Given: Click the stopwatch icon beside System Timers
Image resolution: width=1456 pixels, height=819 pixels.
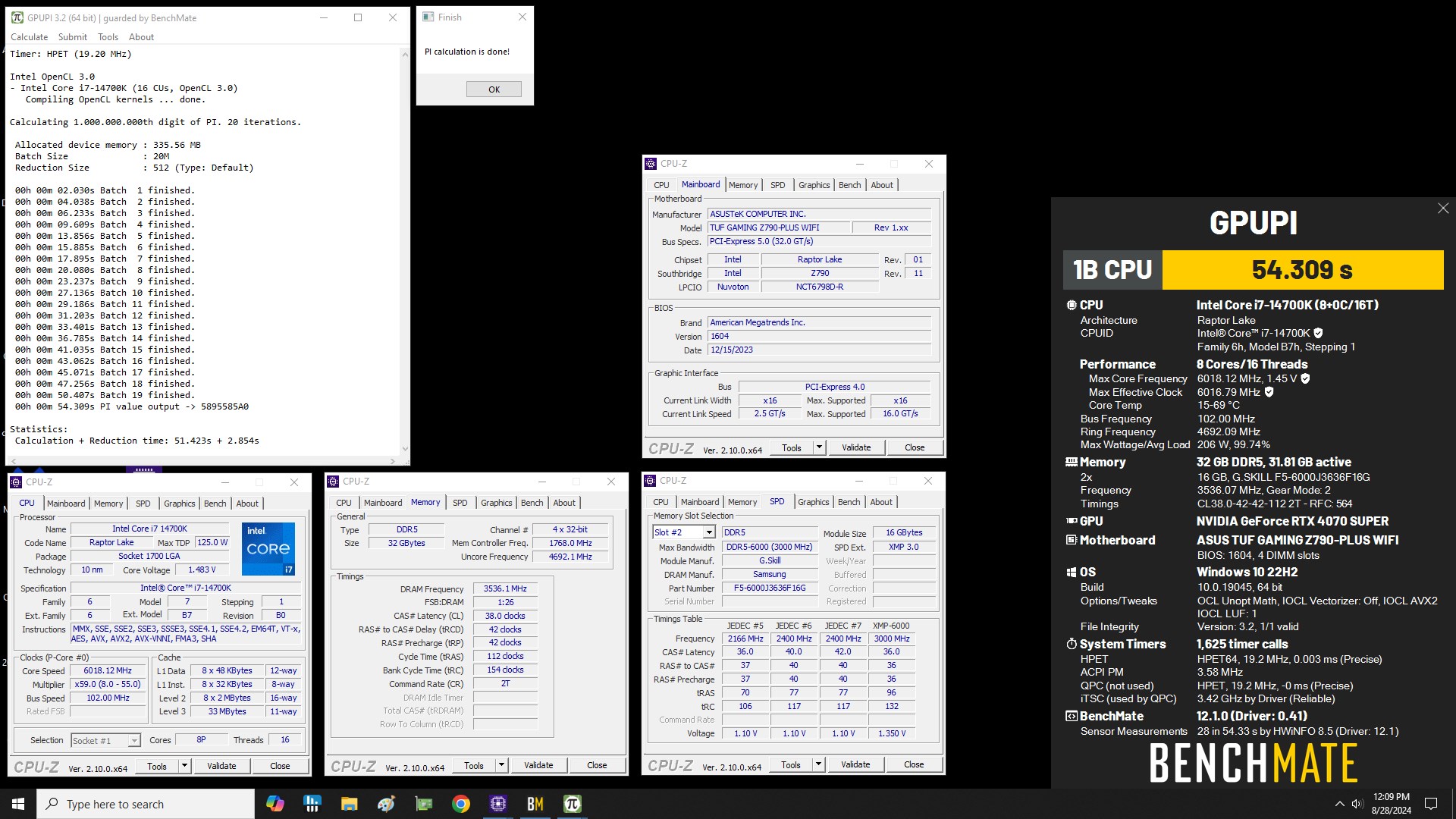Looking at the screenshot, I should coord(1072,644).
